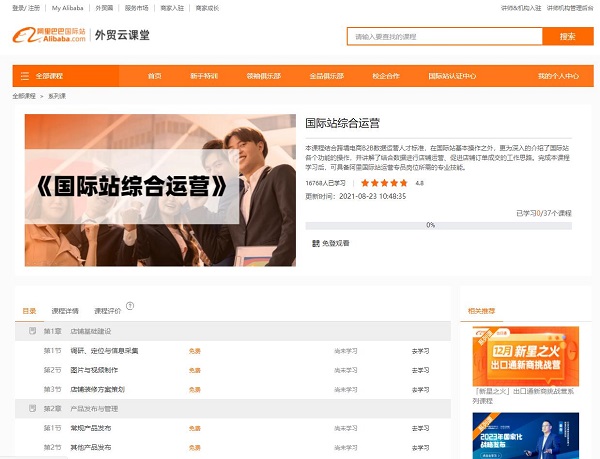Click the 第2章 chapter document icon
Image resolution: width=600 pixels, height=459 pixels.
32,408
